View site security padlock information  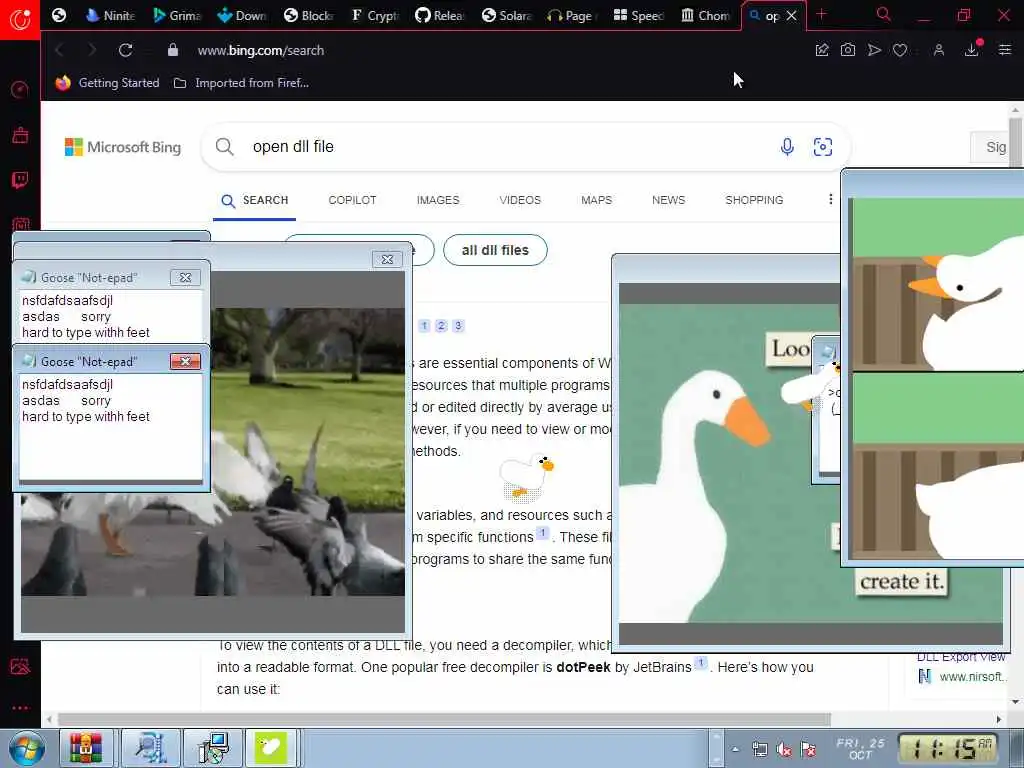172,50
